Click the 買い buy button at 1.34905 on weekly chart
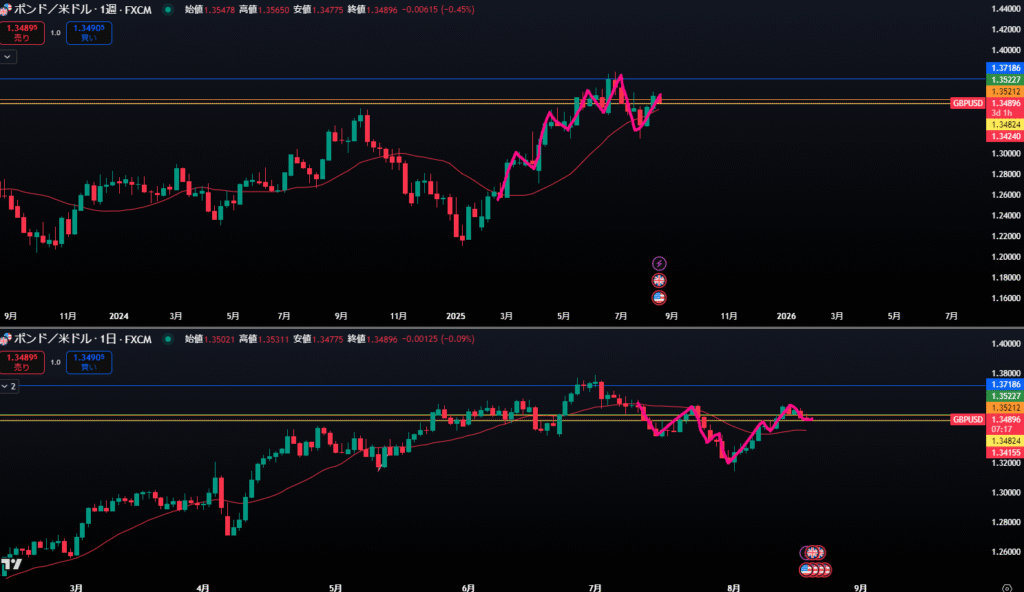 pos(89,33)
